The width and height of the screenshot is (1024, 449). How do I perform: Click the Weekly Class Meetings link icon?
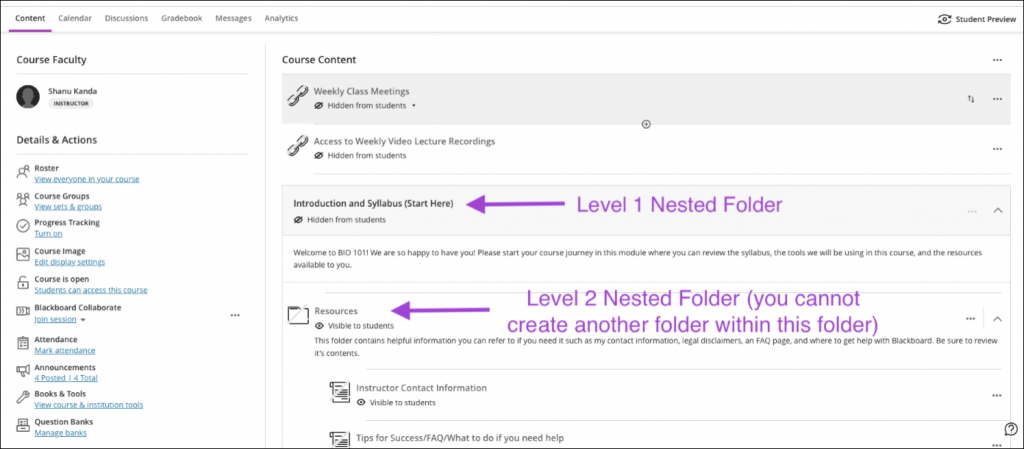click(298, 96)
